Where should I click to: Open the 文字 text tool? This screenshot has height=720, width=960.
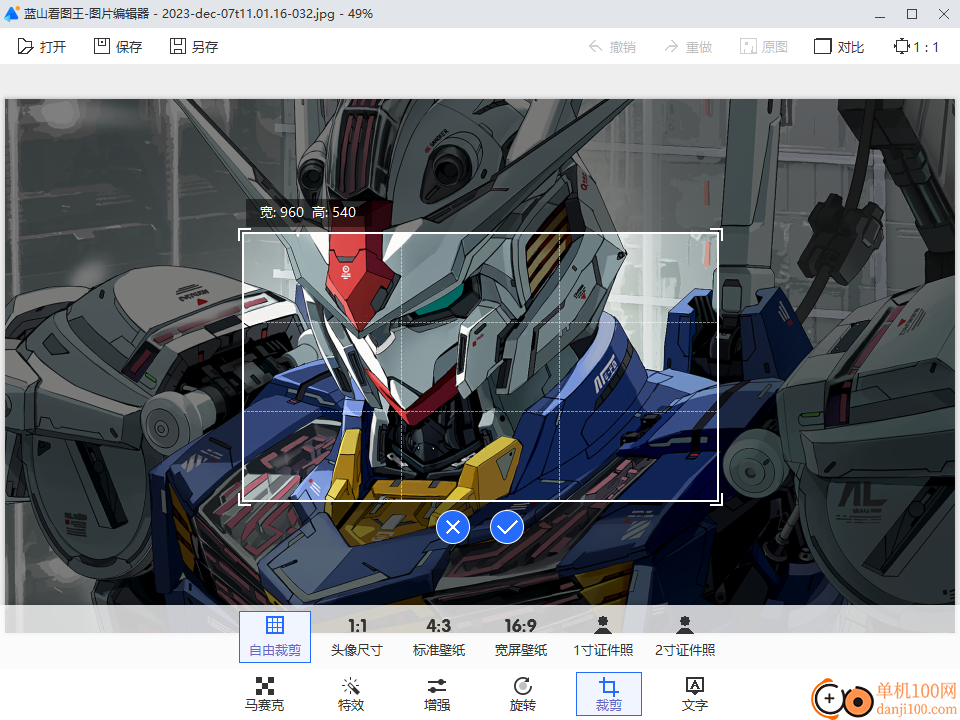pos(695,694)
